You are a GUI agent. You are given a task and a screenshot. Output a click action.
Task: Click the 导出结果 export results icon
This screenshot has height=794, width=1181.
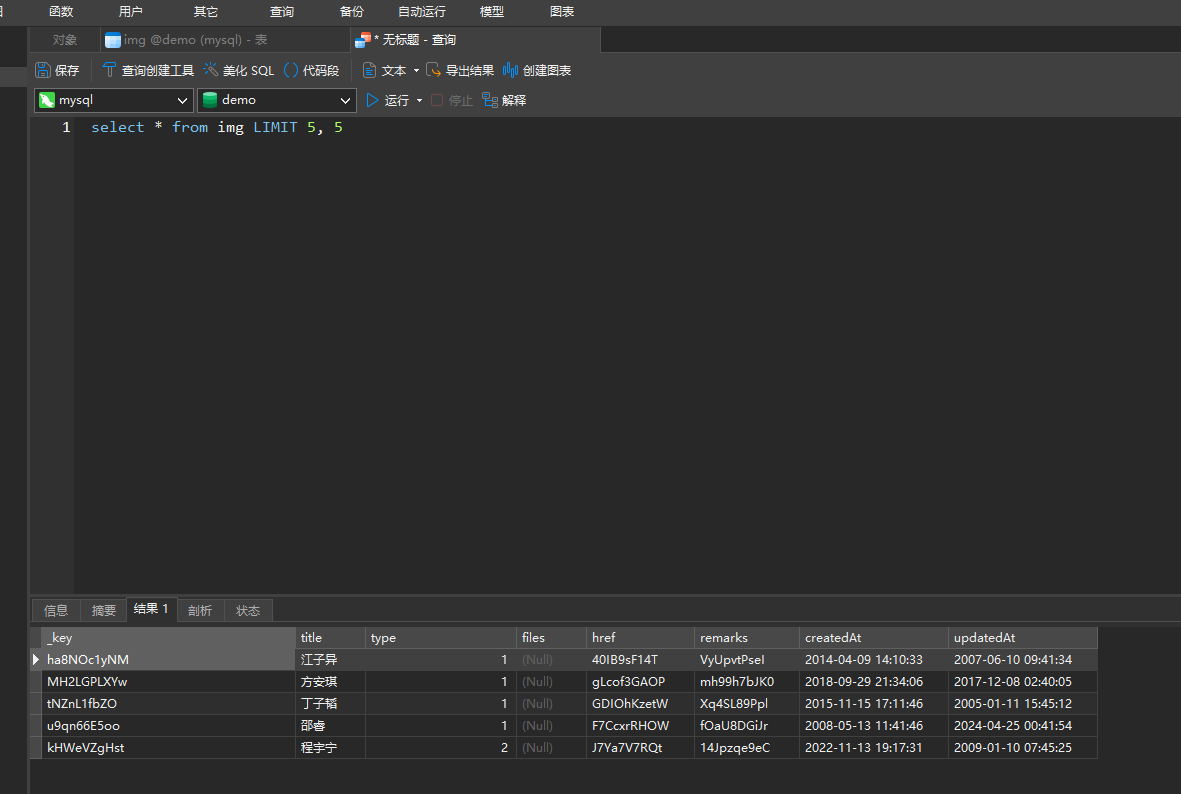[434, 71]
